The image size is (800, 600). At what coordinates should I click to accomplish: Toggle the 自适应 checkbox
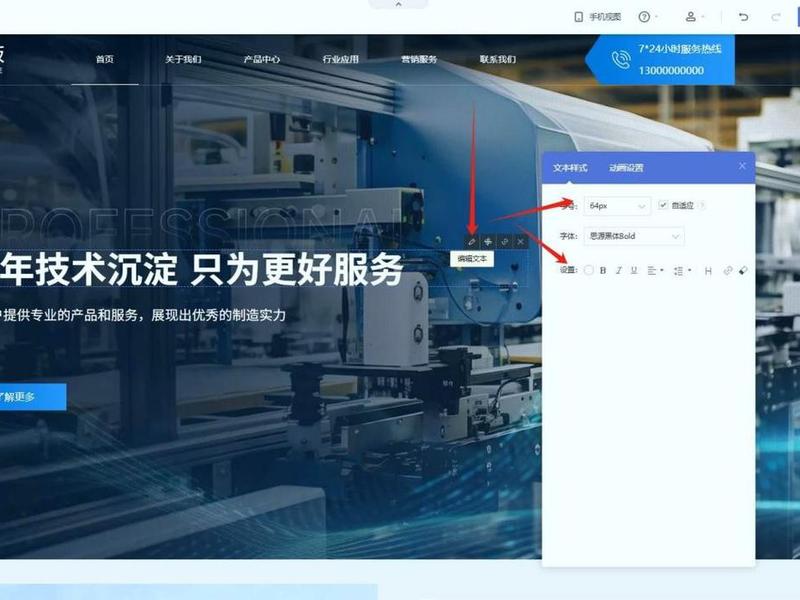click(662, 205)
